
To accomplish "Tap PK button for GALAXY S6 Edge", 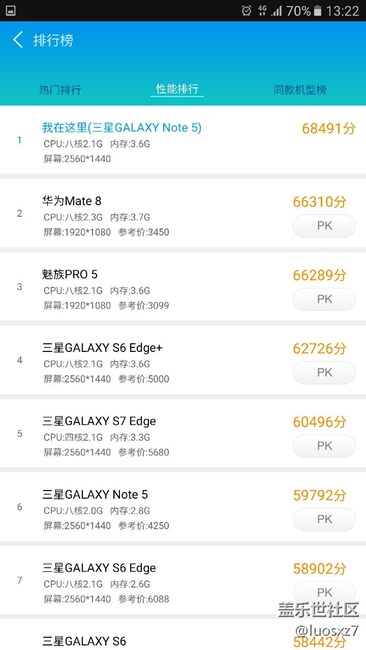I will 324,592.
